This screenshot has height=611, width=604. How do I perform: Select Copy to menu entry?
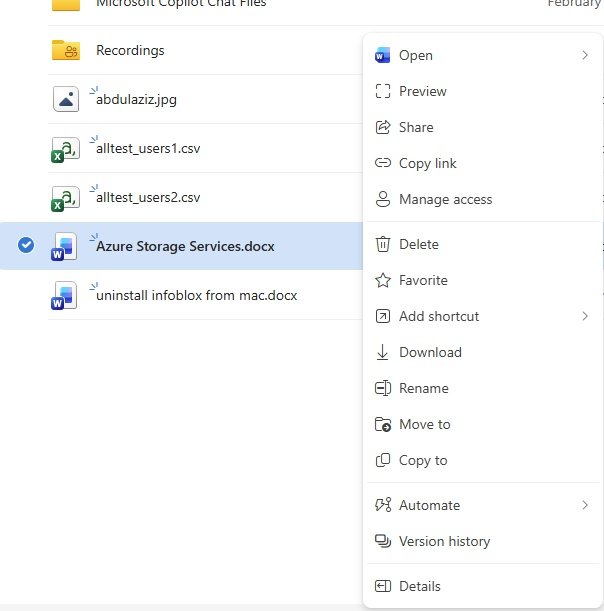pyautogui.click(x=482, y=460)
